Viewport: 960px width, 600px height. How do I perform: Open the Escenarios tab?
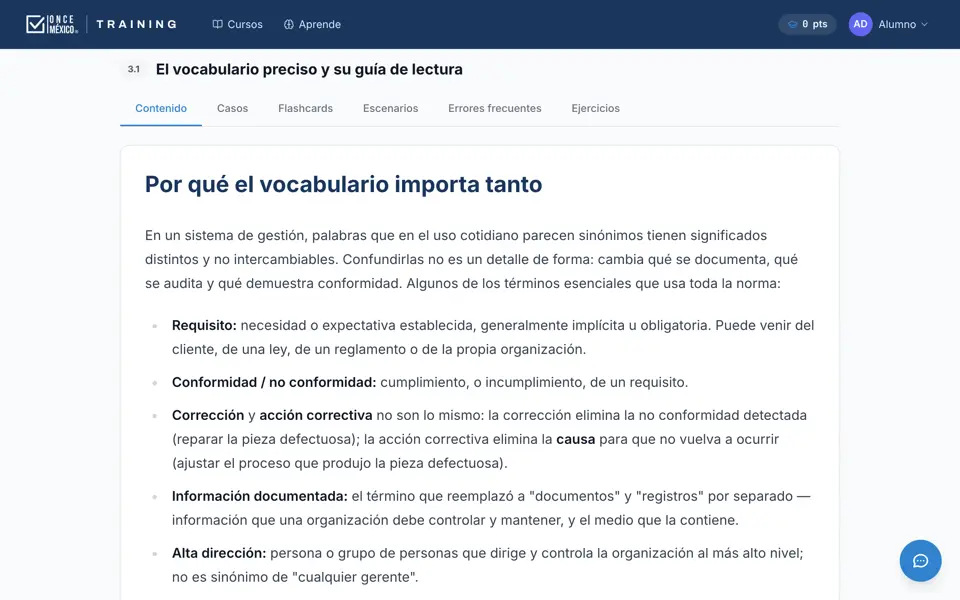pyautogui.click(x=391, y=108)
